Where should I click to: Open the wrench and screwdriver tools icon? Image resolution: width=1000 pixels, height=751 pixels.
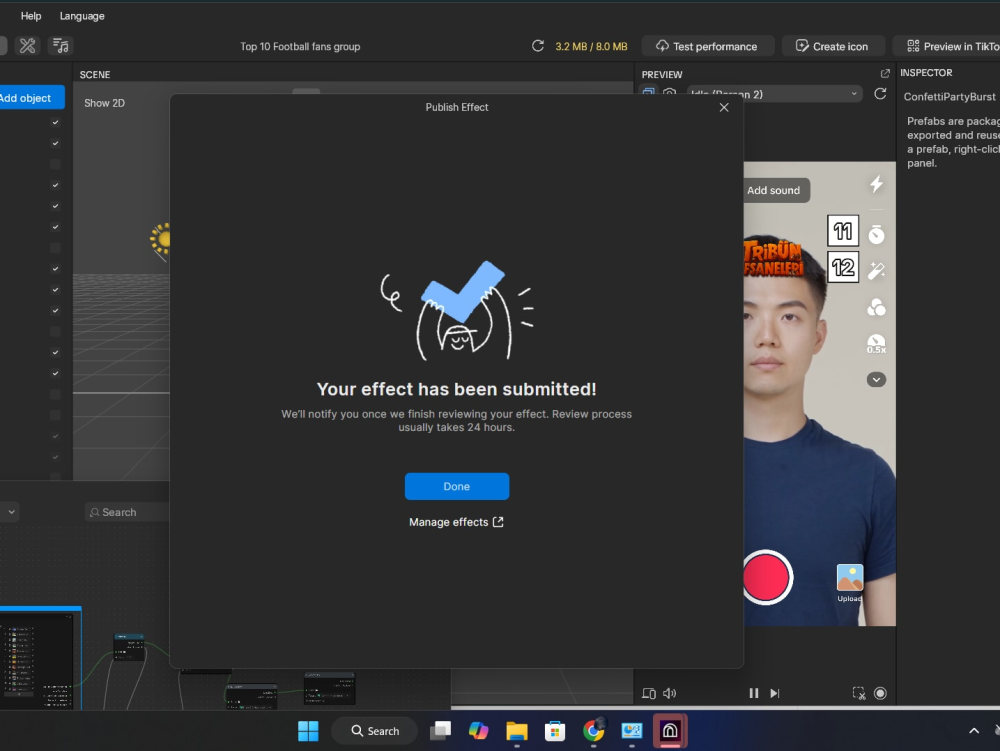click(27, 46)
